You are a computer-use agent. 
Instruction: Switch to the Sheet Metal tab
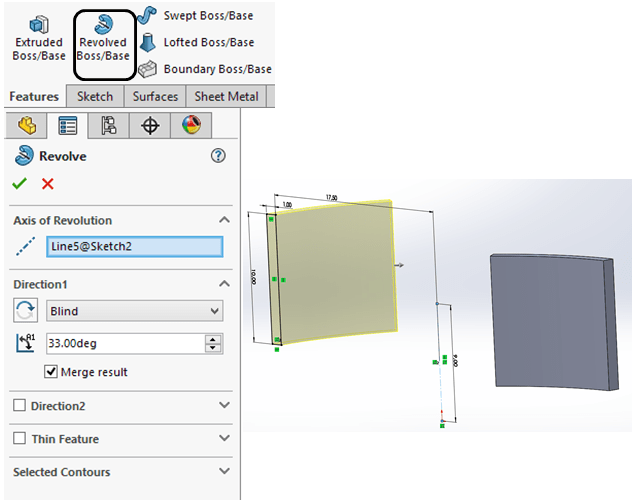click(x=225, y=97)
